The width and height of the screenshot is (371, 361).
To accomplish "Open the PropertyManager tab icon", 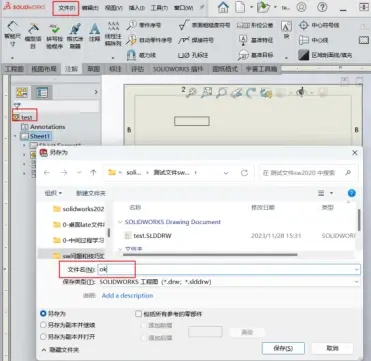I will click(x=42, y=92).
